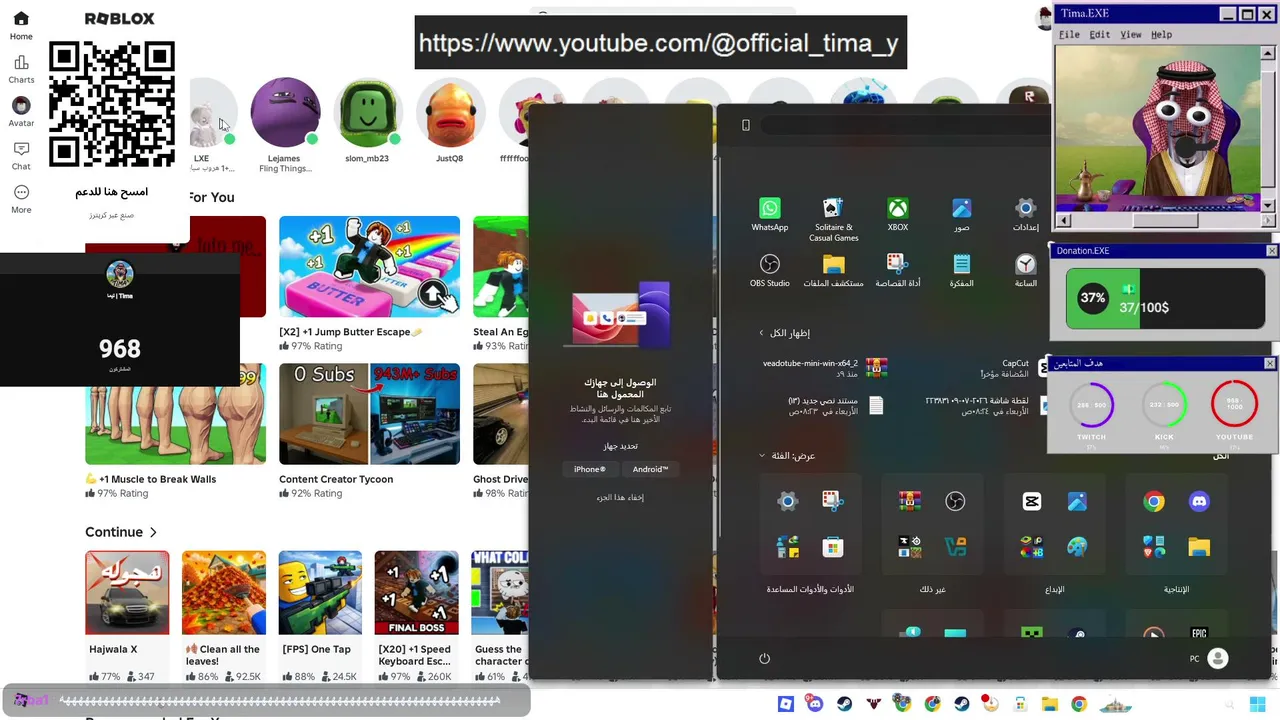Close the Donation.EXE window
The image size is (1280, 720).
click(1271, 251)
